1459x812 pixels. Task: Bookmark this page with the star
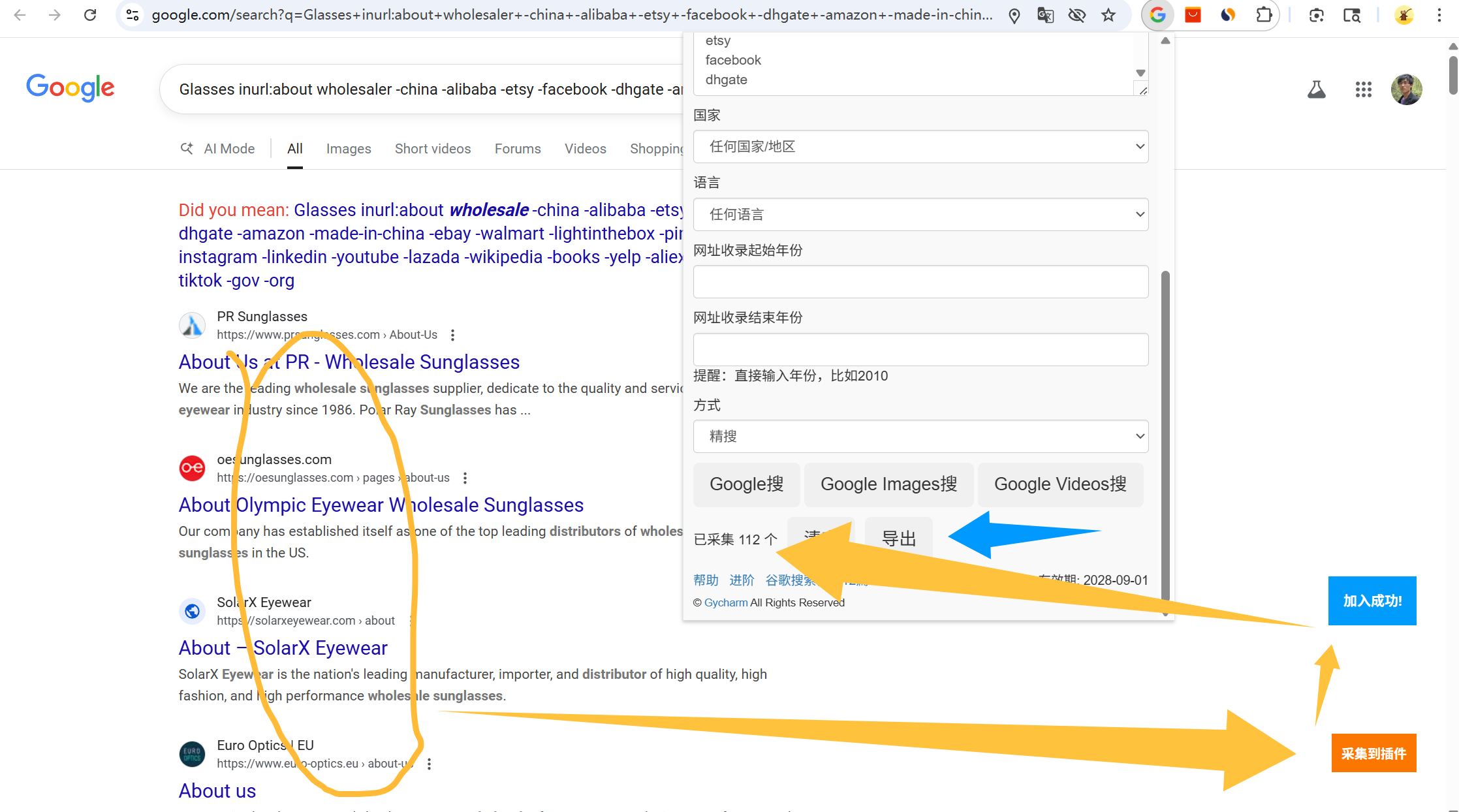click(x=1108, y=15)
